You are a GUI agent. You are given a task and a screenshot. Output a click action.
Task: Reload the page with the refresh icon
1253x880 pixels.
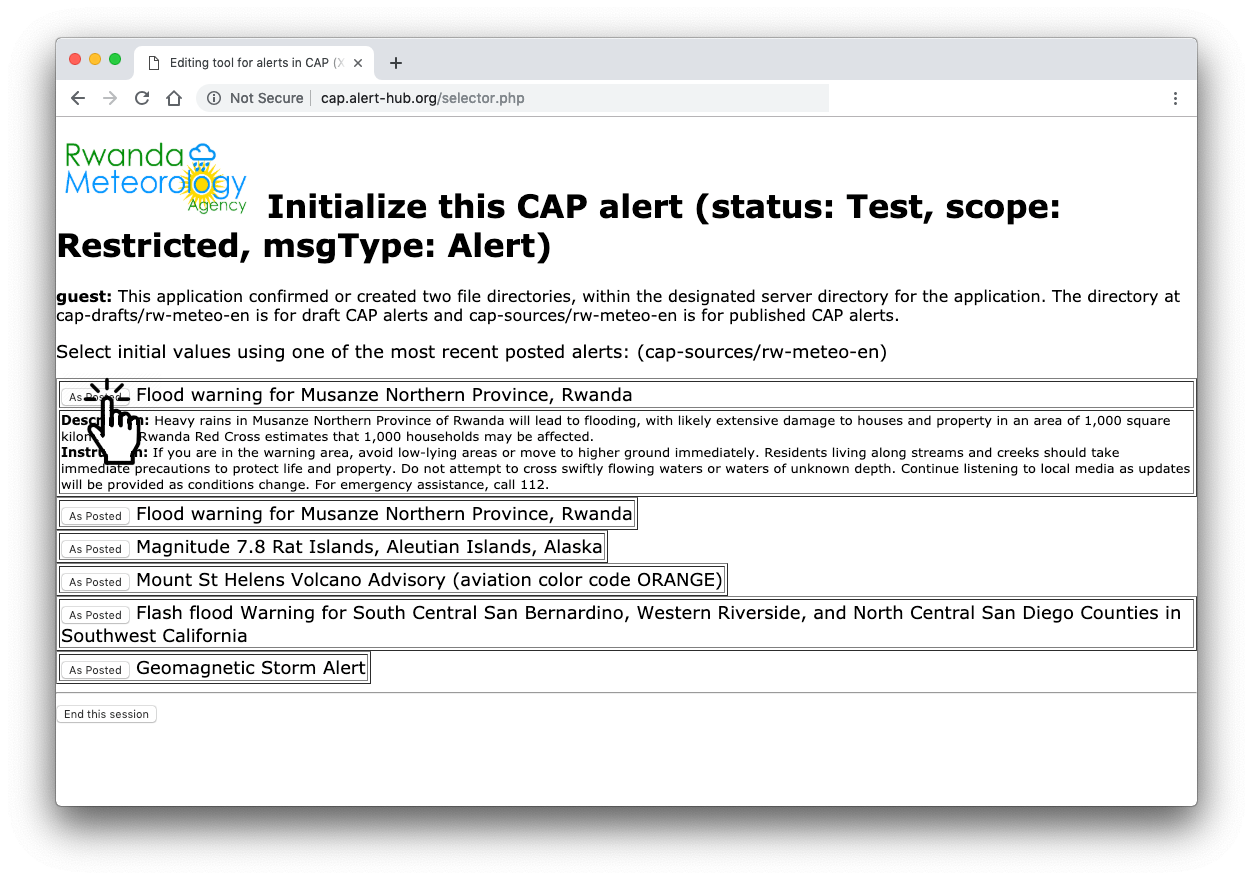142,98
